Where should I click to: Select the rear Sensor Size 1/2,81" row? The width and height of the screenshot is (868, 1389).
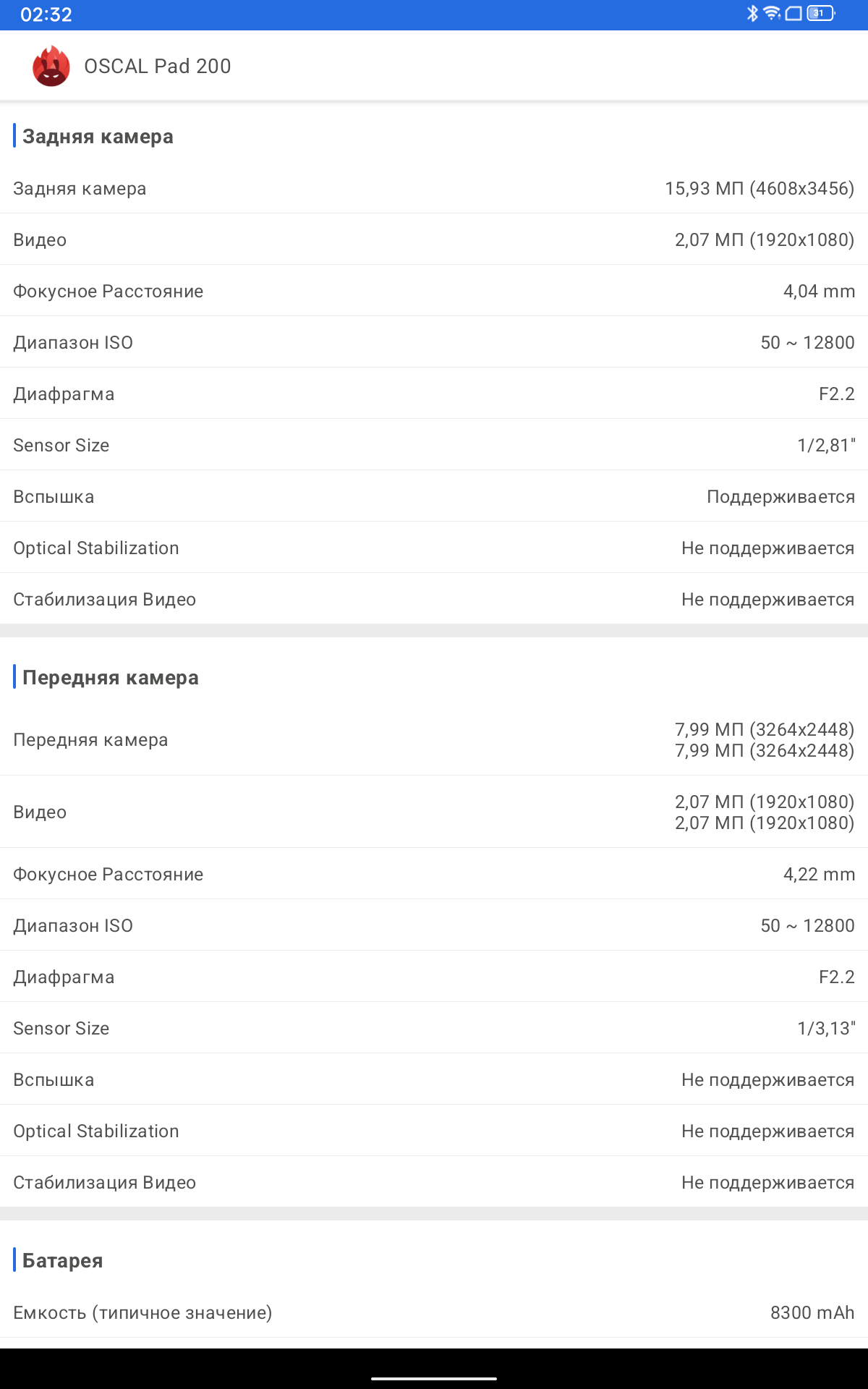434,445
